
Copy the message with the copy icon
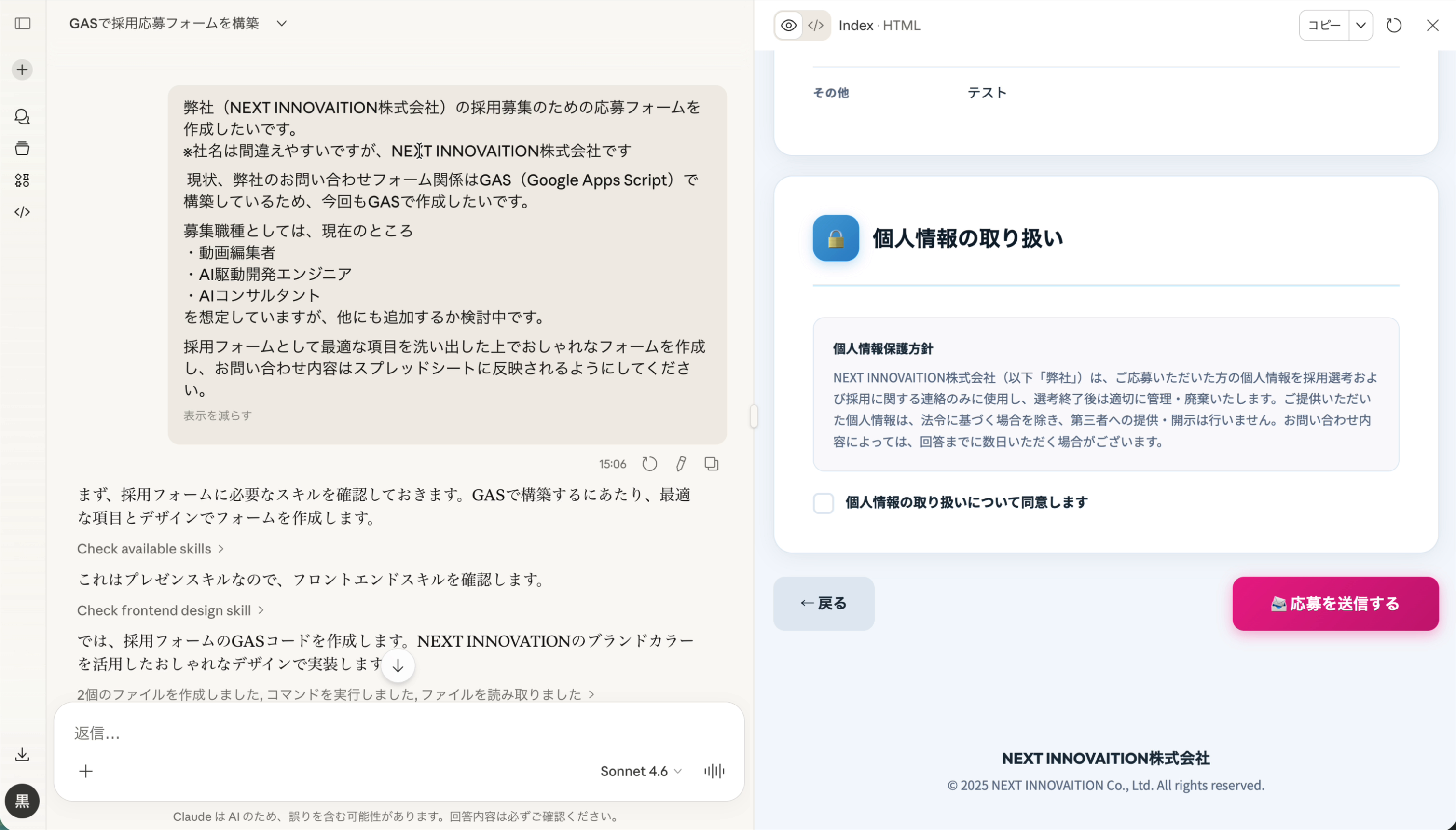pos(711,464)
